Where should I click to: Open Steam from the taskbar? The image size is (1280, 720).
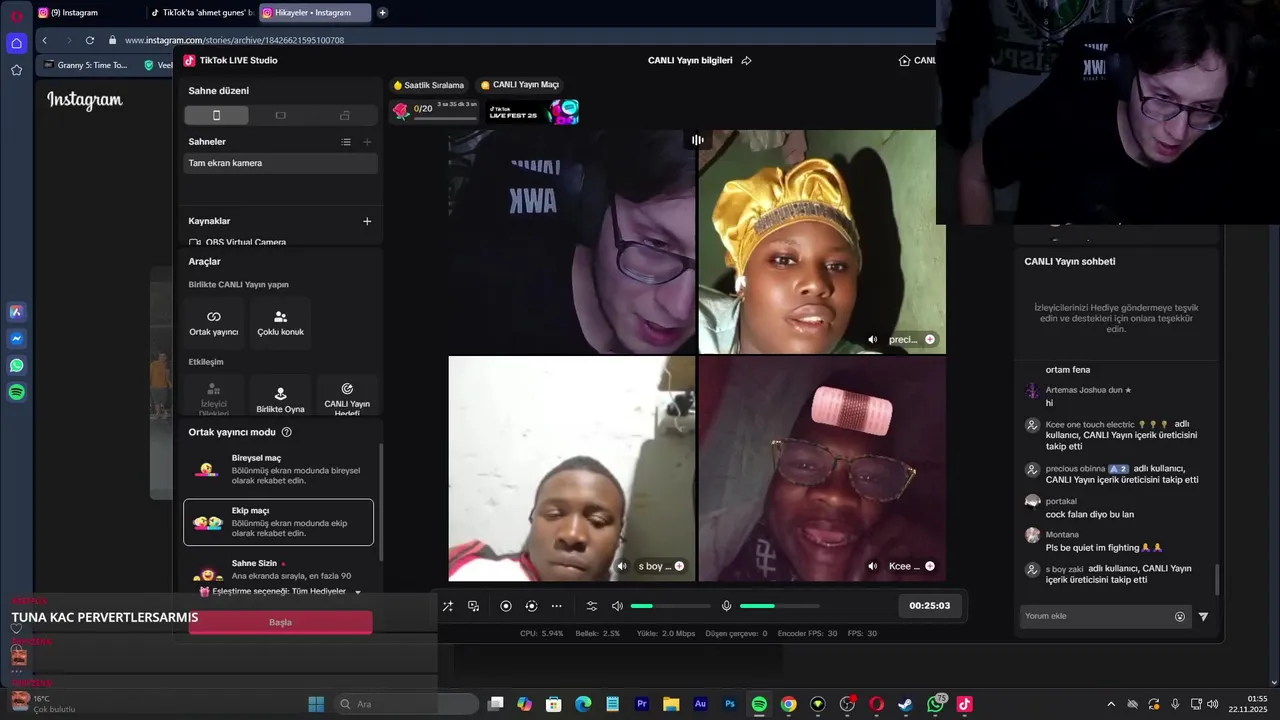coord(905,704)
